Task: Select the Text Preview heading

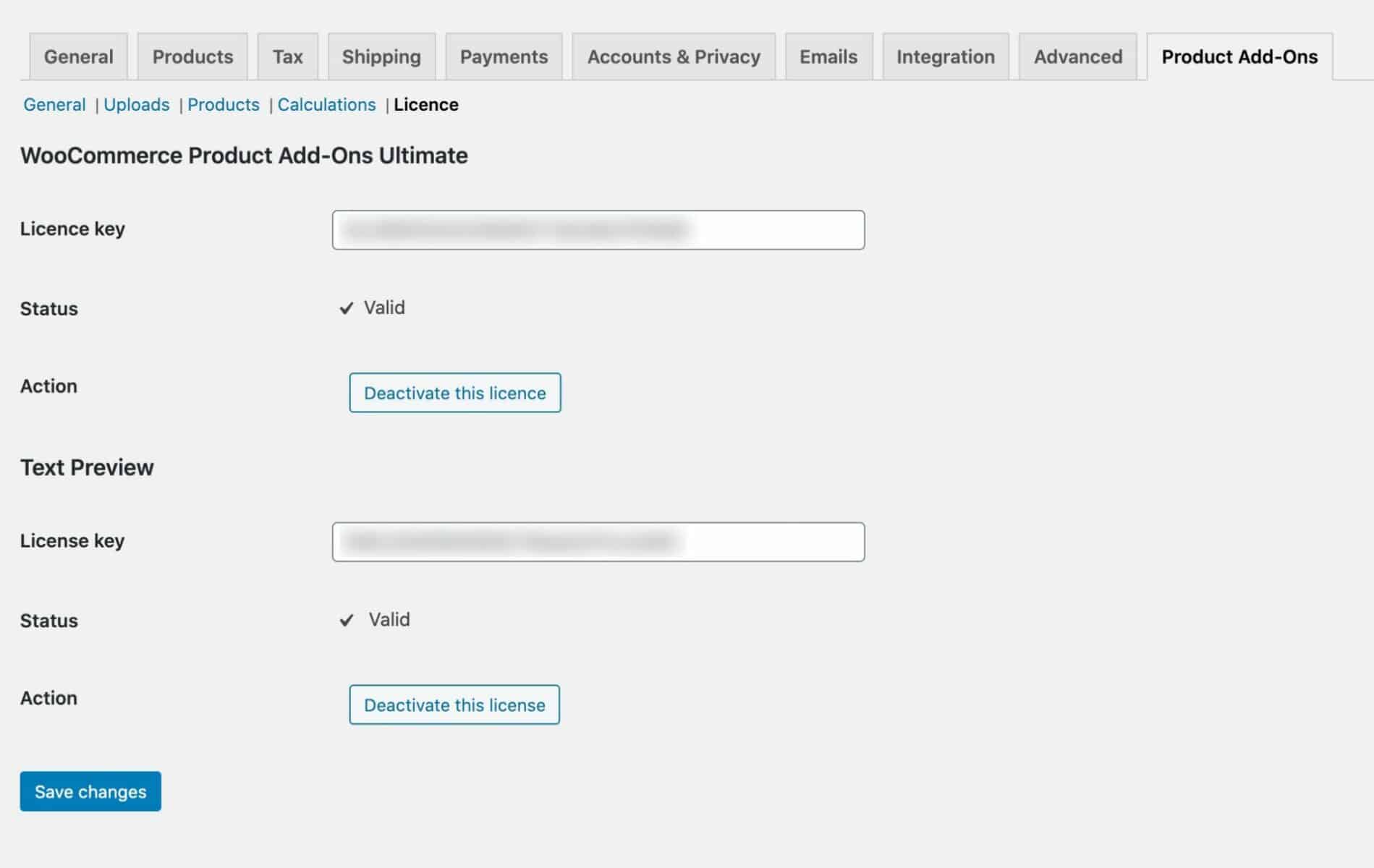Action: click(87, 467)
